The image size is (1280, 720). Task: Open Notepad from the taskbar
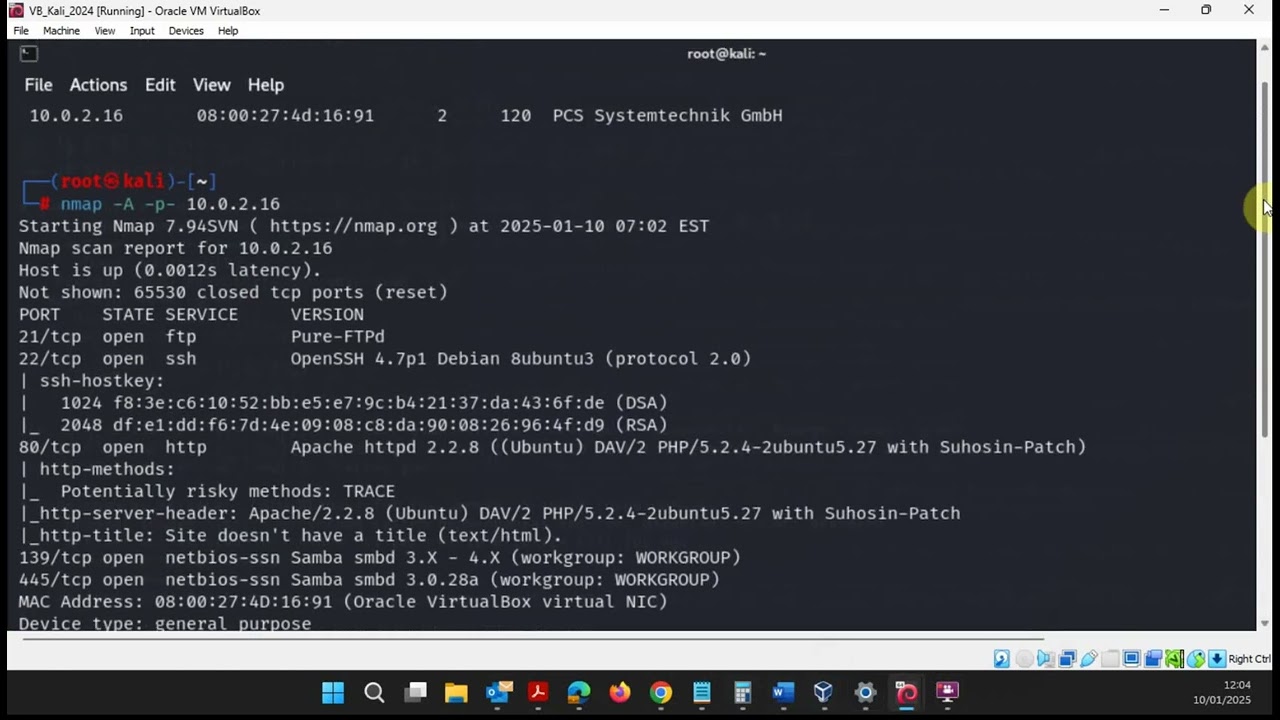[702, 692]
